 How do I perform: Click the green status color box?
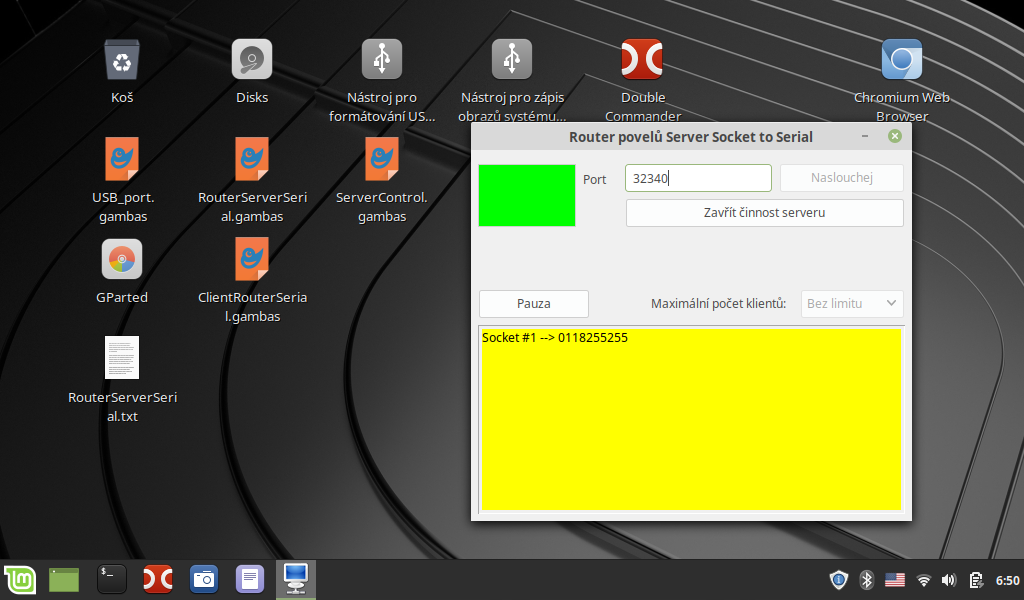pos(527,196)
